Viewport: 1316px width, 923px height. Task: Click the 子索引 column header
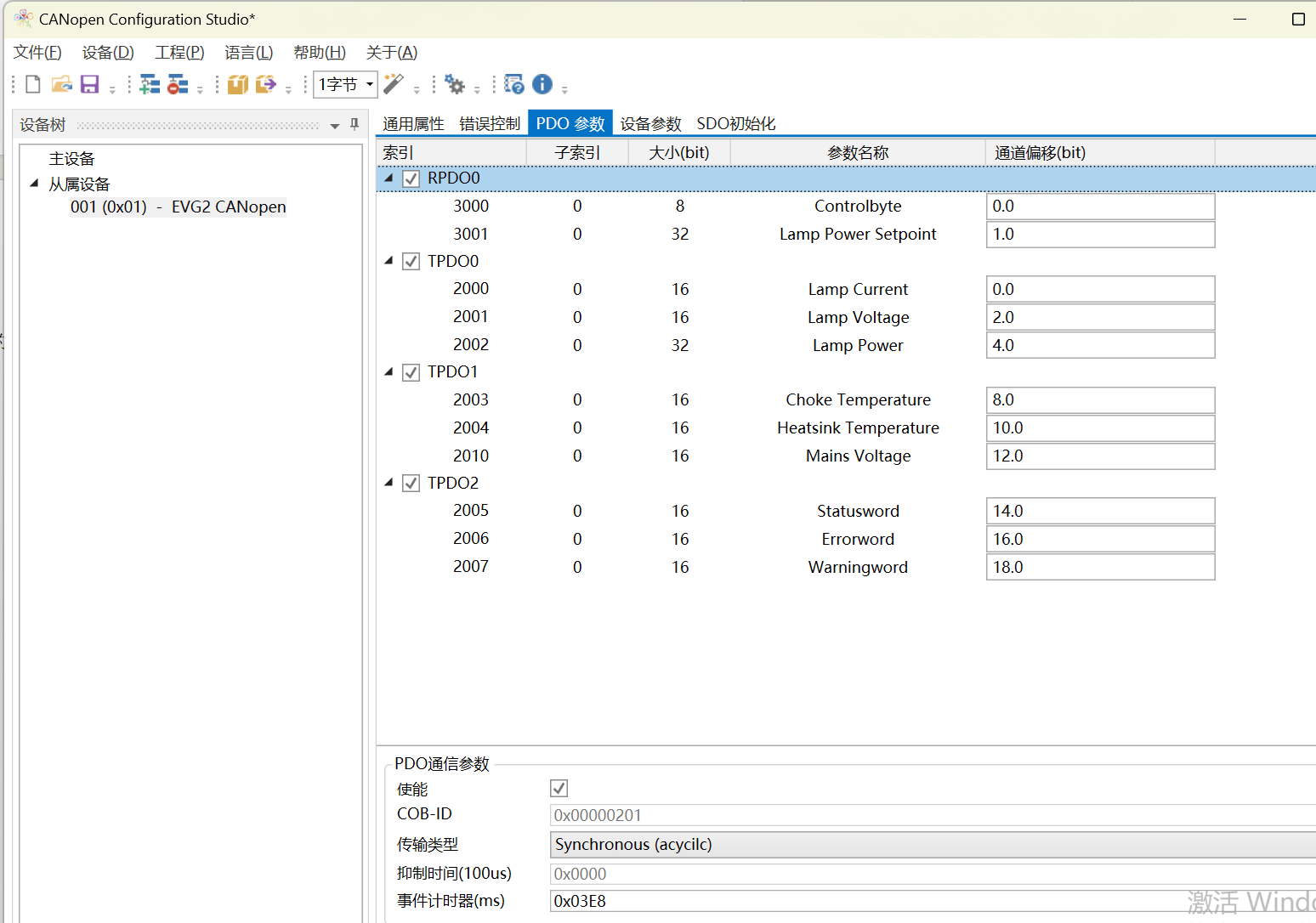click(578, 152)
